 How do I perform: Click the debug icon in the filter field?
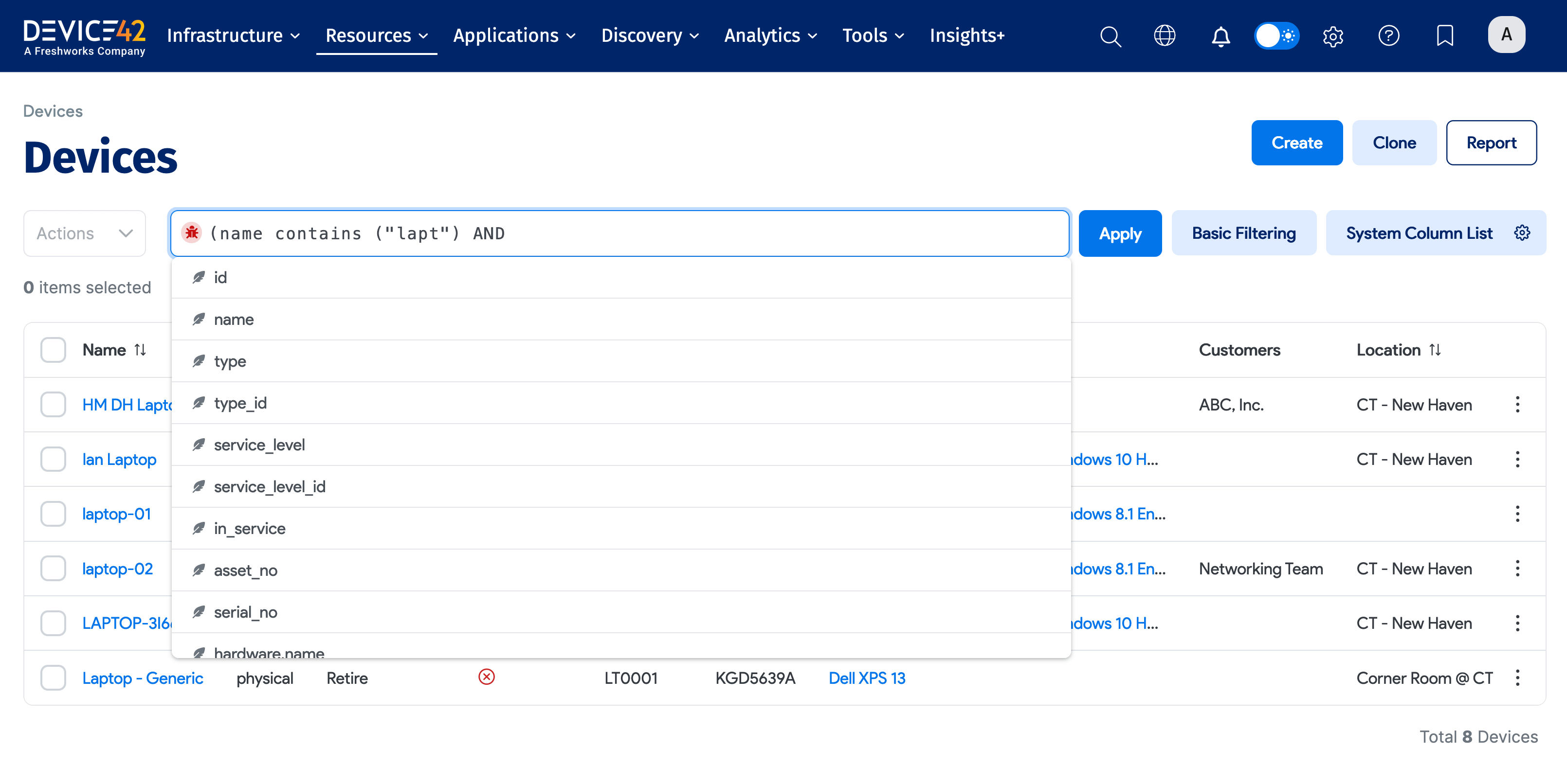point(192,232)
